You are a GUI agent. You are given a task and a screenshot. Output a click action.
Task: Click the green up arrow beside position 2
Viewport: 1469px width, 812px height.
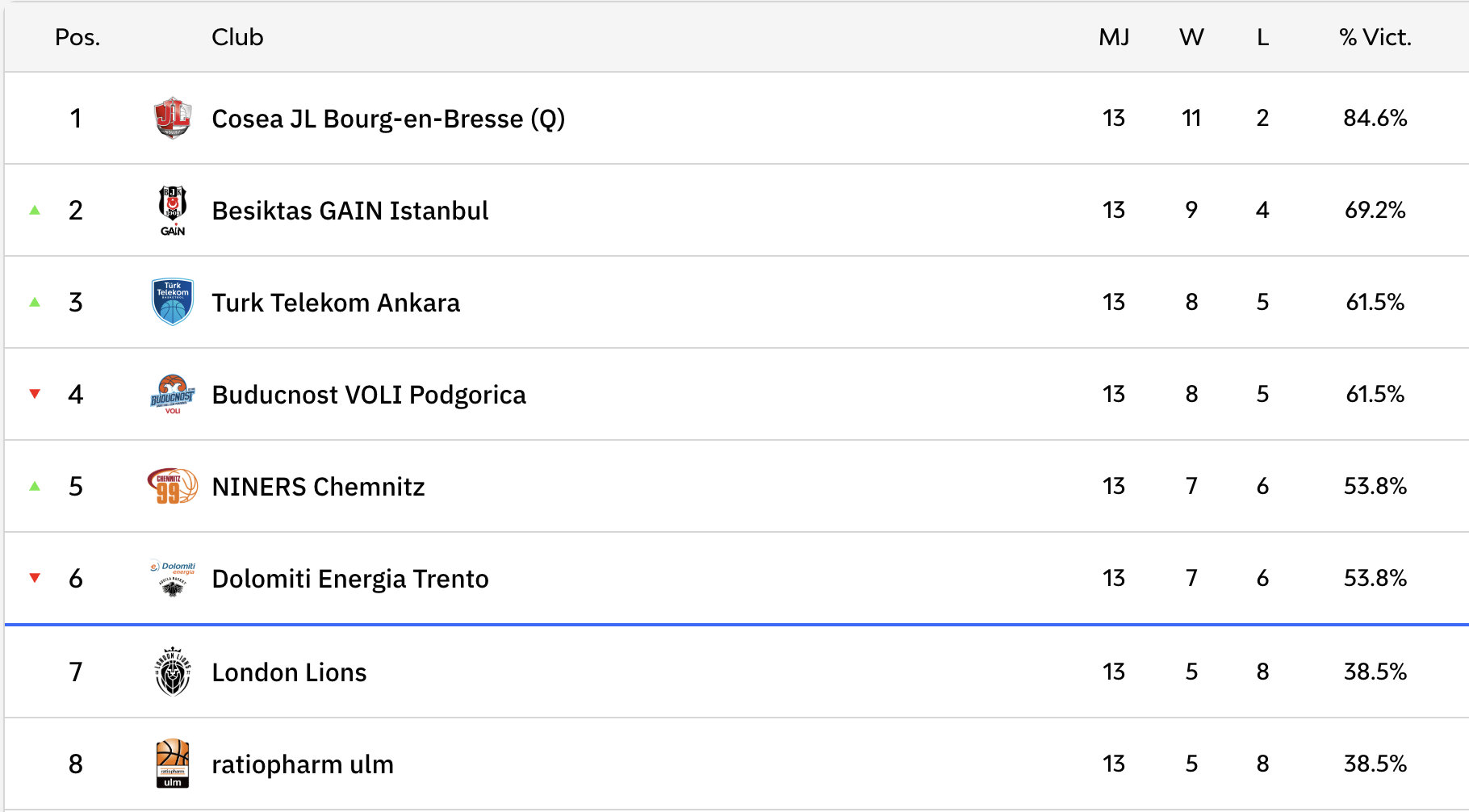(x=35, y=210)
